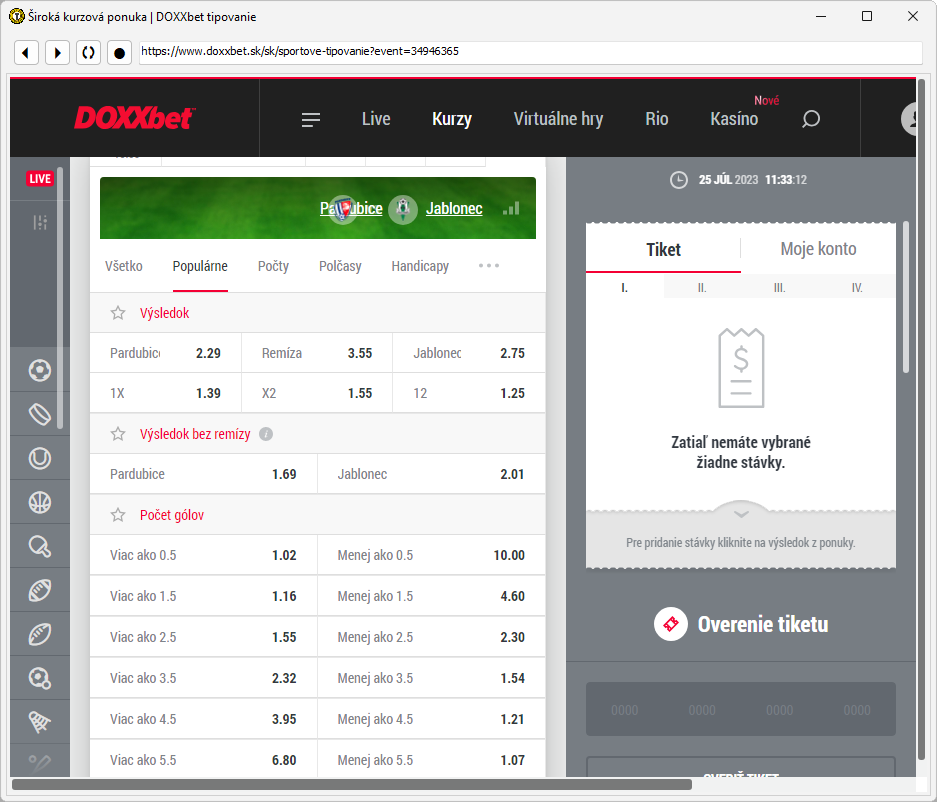Go back with the browser back arrow
The image size is (937, 802).
(26, 53)
